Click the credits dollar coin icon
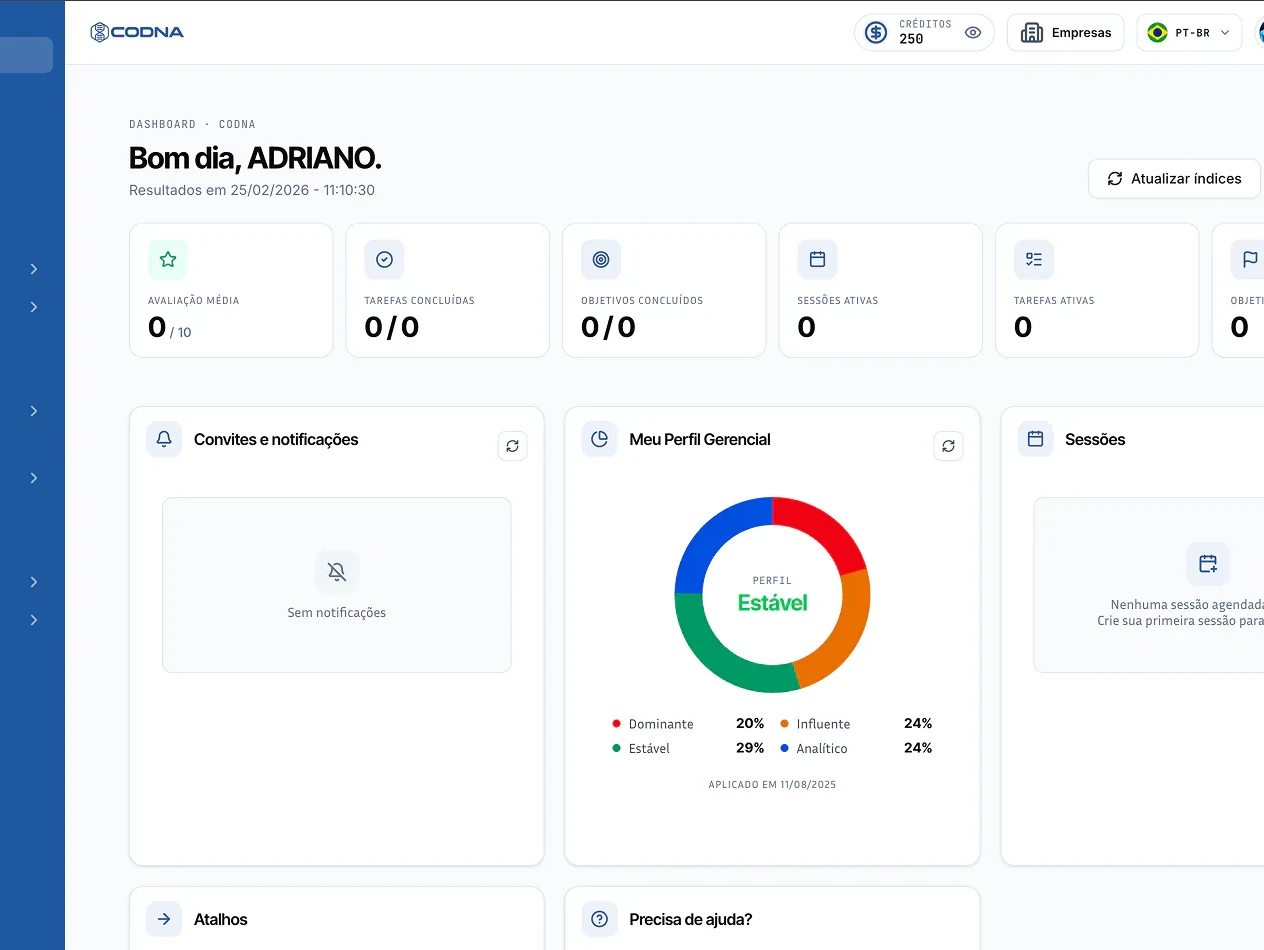This screenshot has height=950, width=1264. point(876,32)
